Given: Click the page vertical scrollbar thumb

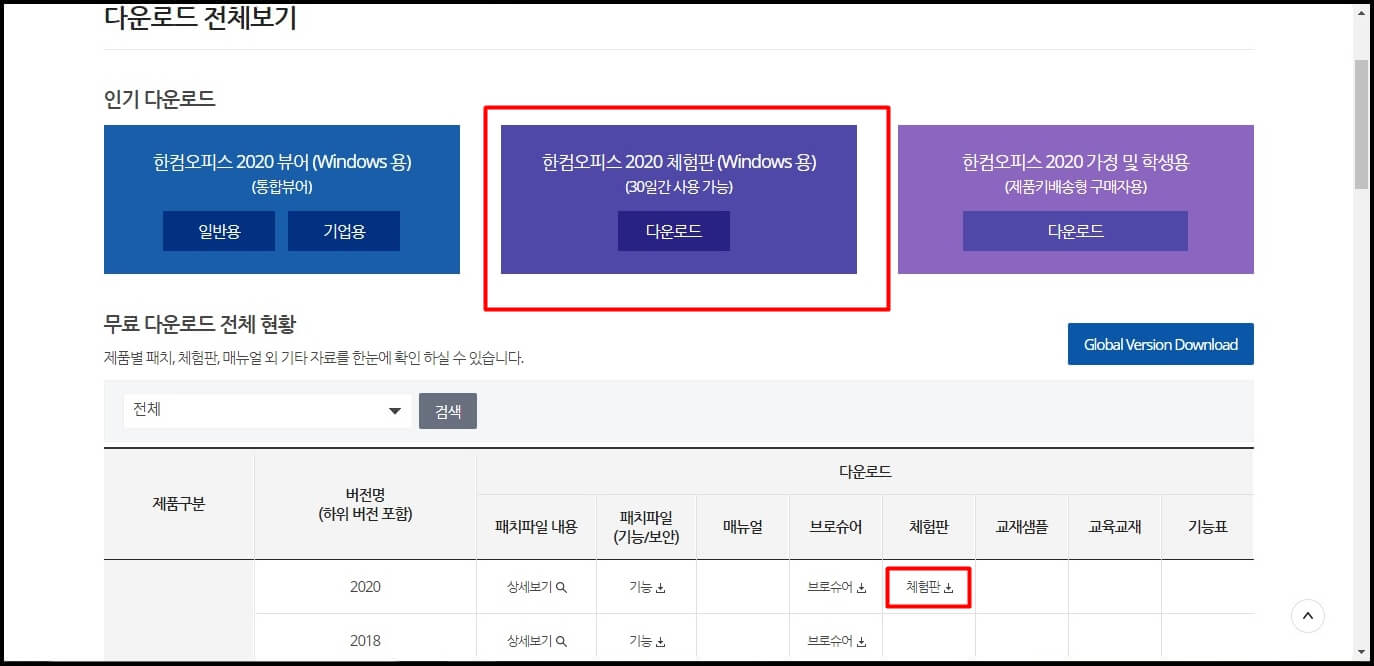Looking at the screenshot, I should (x=1362, y=123).
